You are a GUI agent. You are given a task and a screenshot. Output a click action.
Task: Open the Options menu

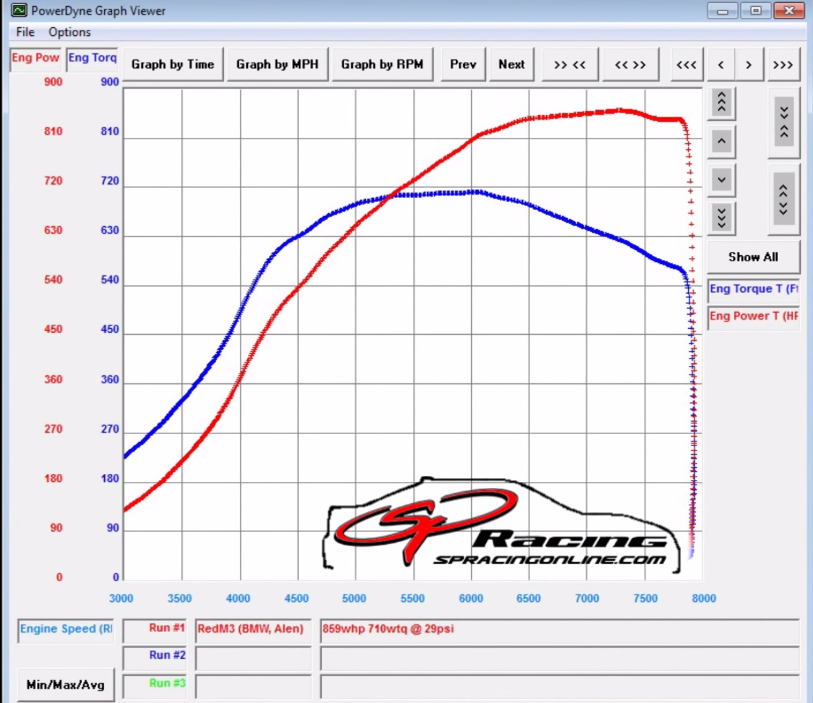69,32
